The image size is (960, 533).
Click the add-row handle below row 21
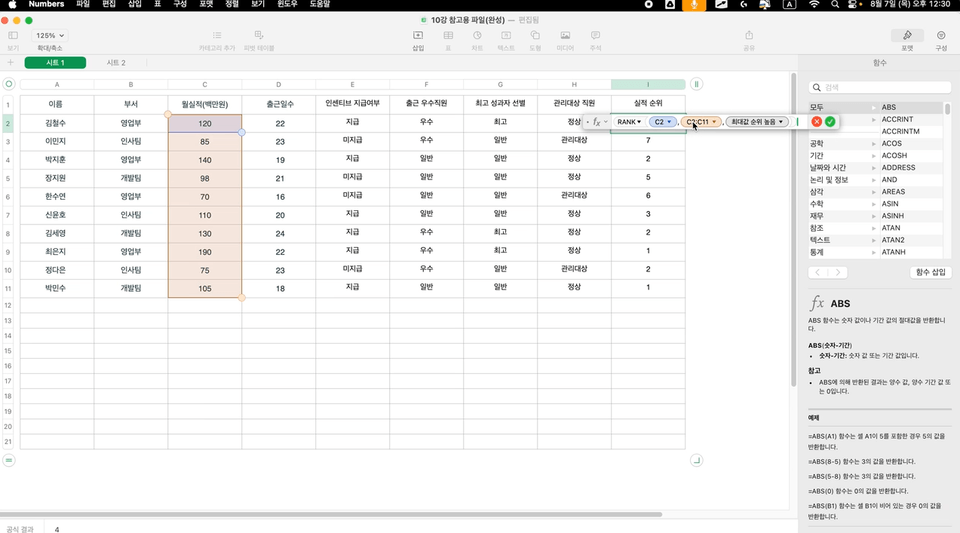pyautogui.click(x=9, y=460)
